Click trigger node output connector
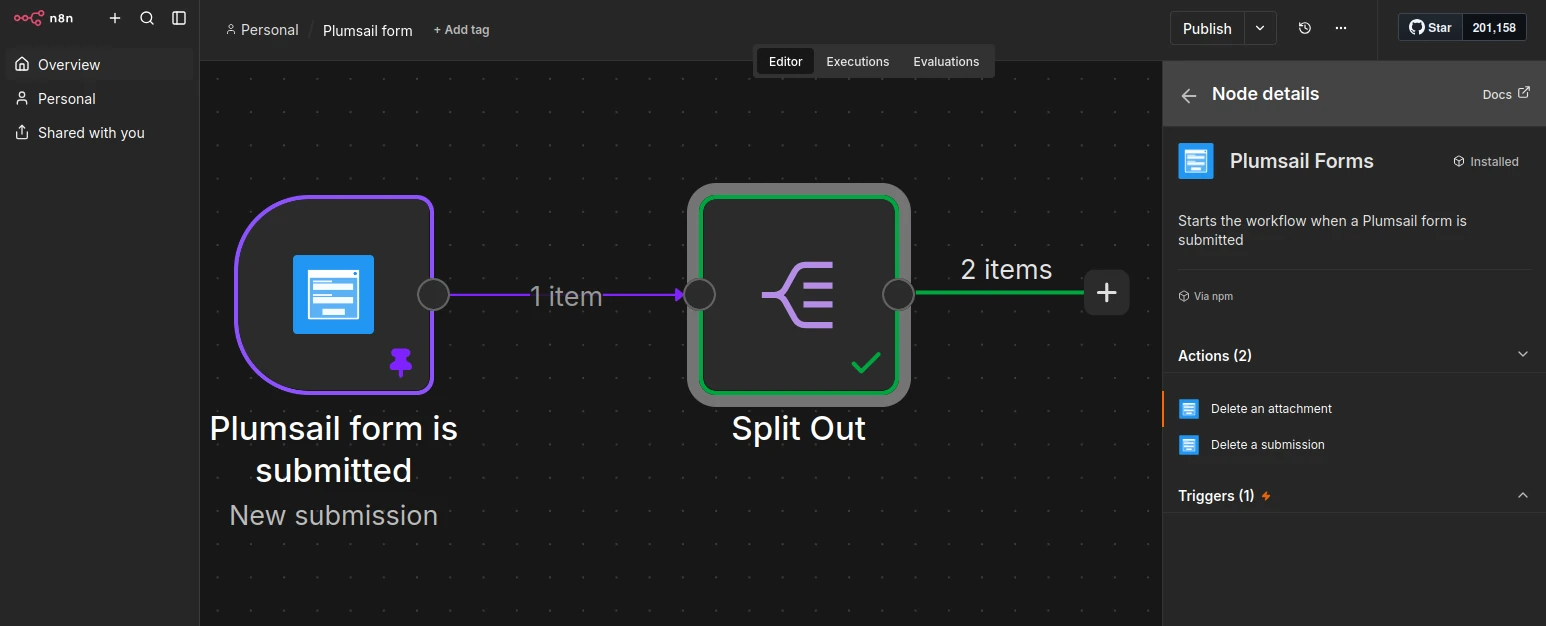 click(x=433, y=295)
